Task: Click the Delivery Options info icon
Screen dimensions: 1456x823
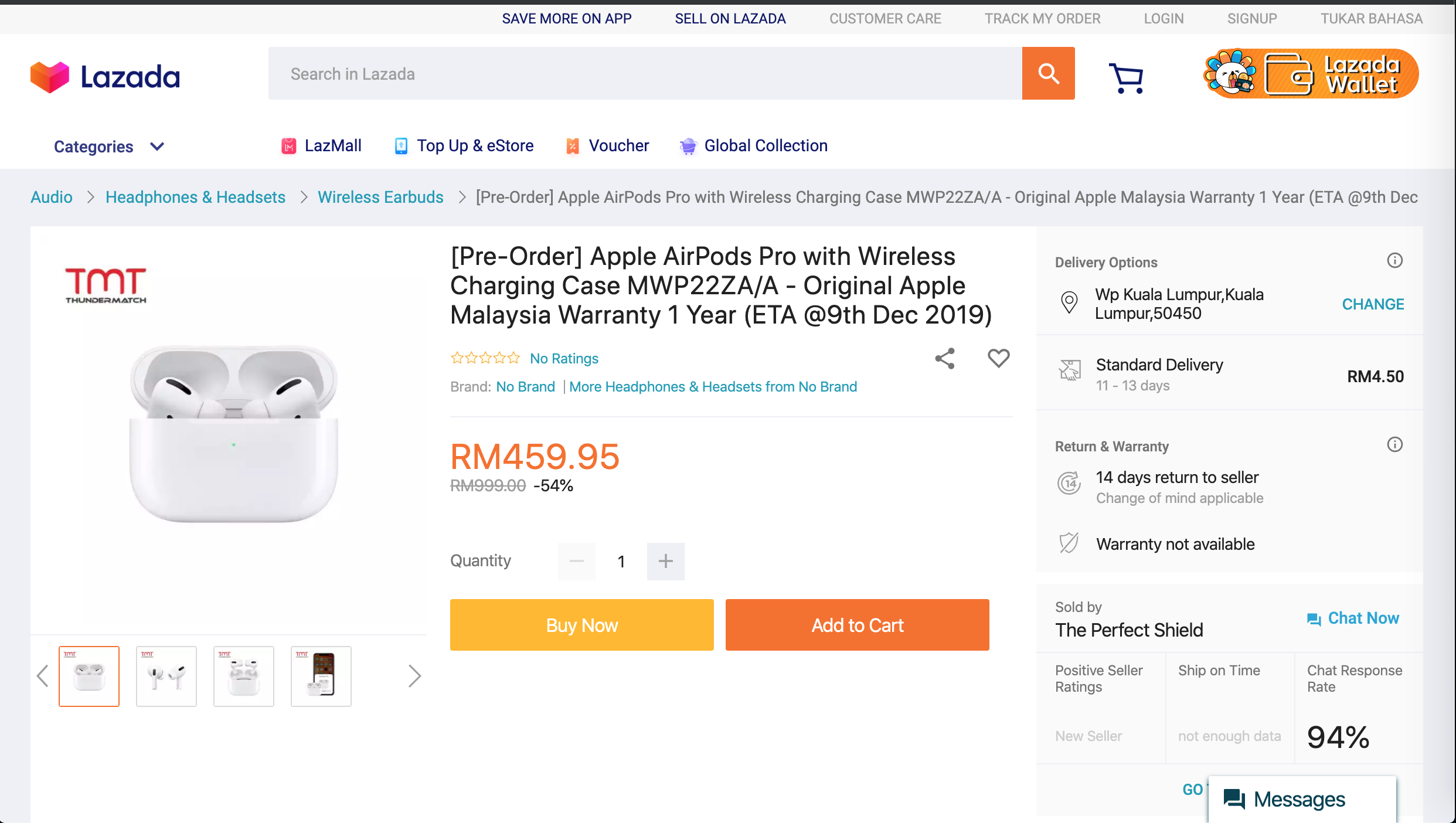Action: 1395,260
